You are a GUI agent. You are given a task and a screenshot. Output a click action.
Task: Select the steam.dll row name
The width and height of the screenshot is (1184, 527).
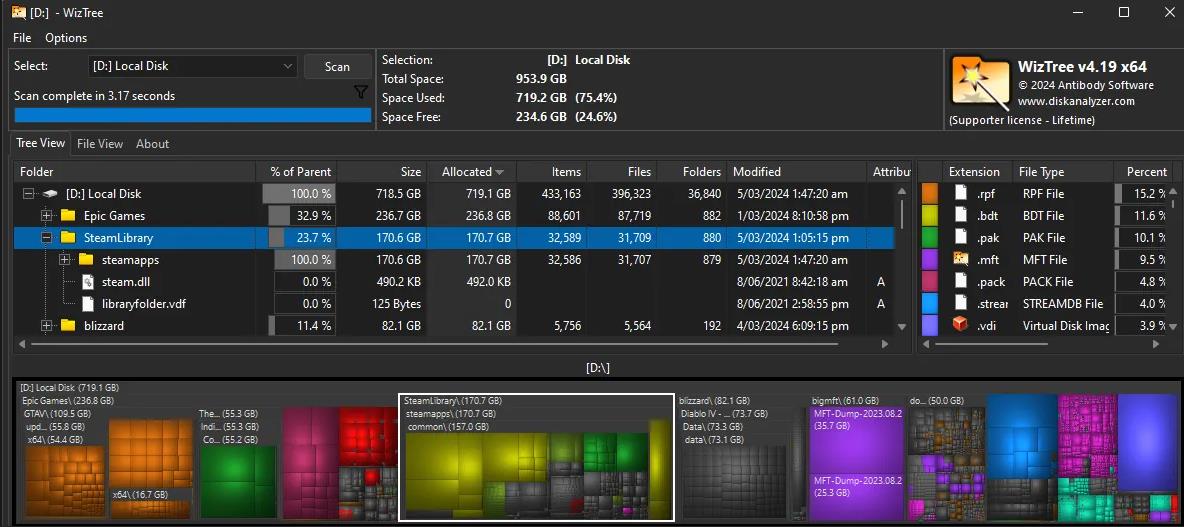click(125, 282)
